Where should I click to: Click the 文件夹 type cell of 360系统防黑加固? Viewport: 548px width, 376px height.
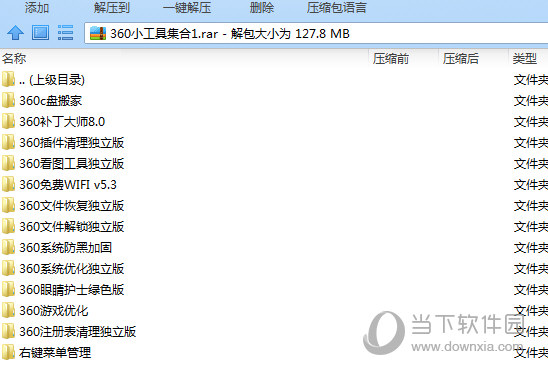[531, 248]
